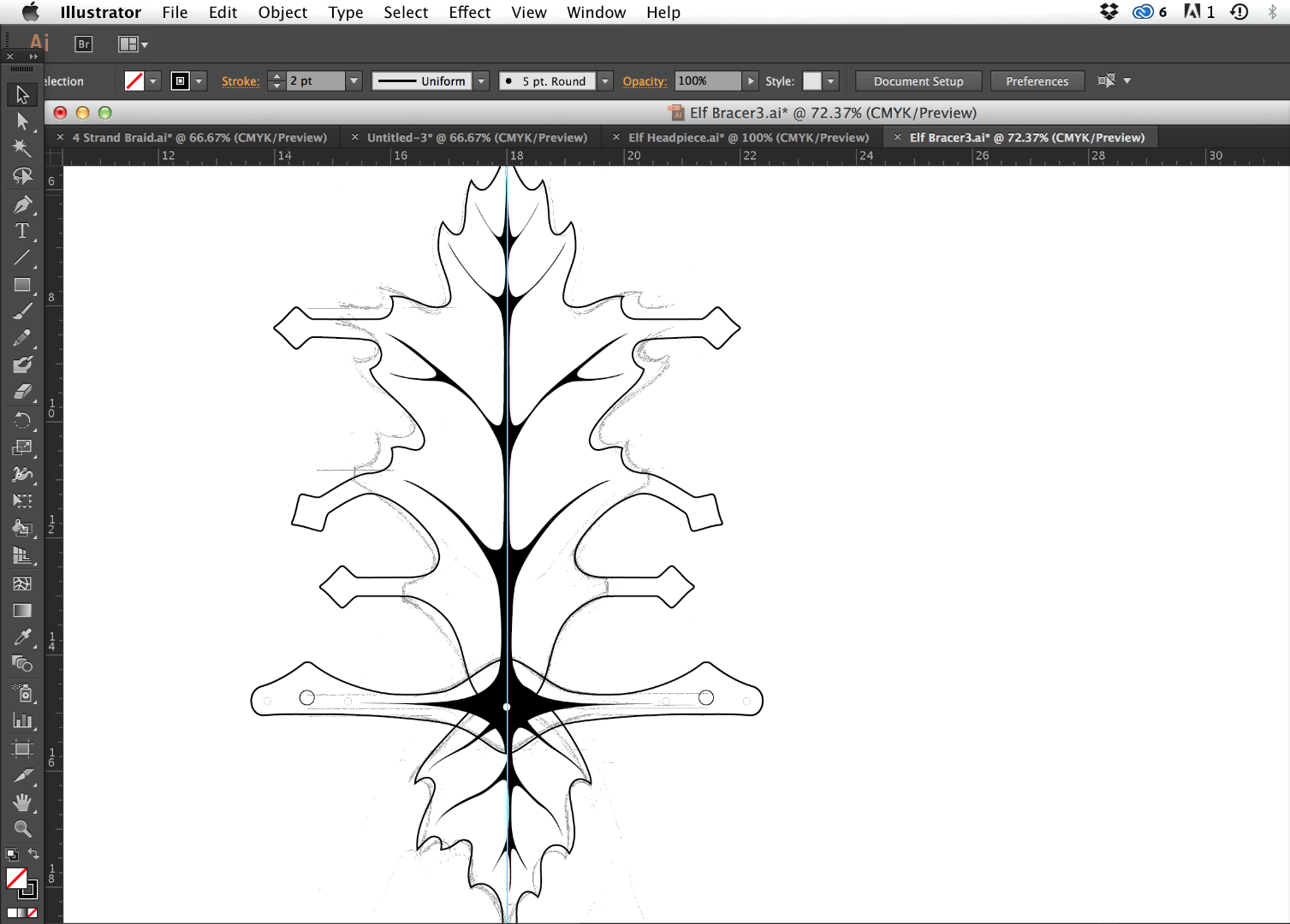1290x924 pixels.
Task: Choose the Magic Wand tool
Action: click(x=22, y=148)
